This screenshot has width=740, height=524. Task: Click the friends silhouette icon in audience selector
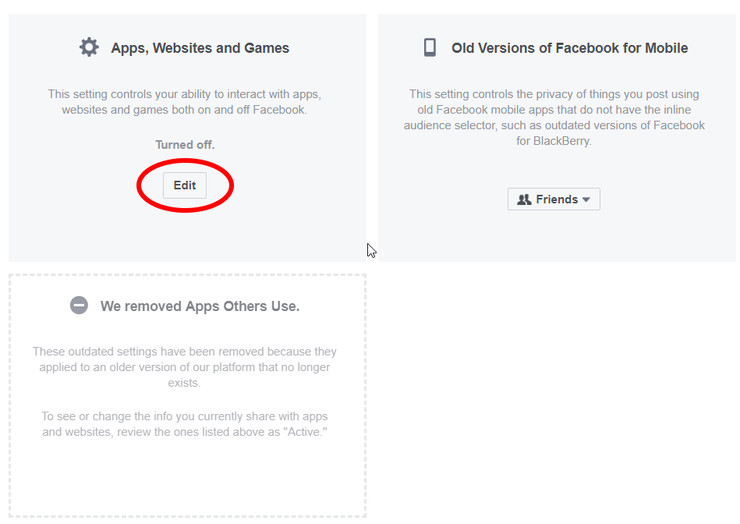524,200
